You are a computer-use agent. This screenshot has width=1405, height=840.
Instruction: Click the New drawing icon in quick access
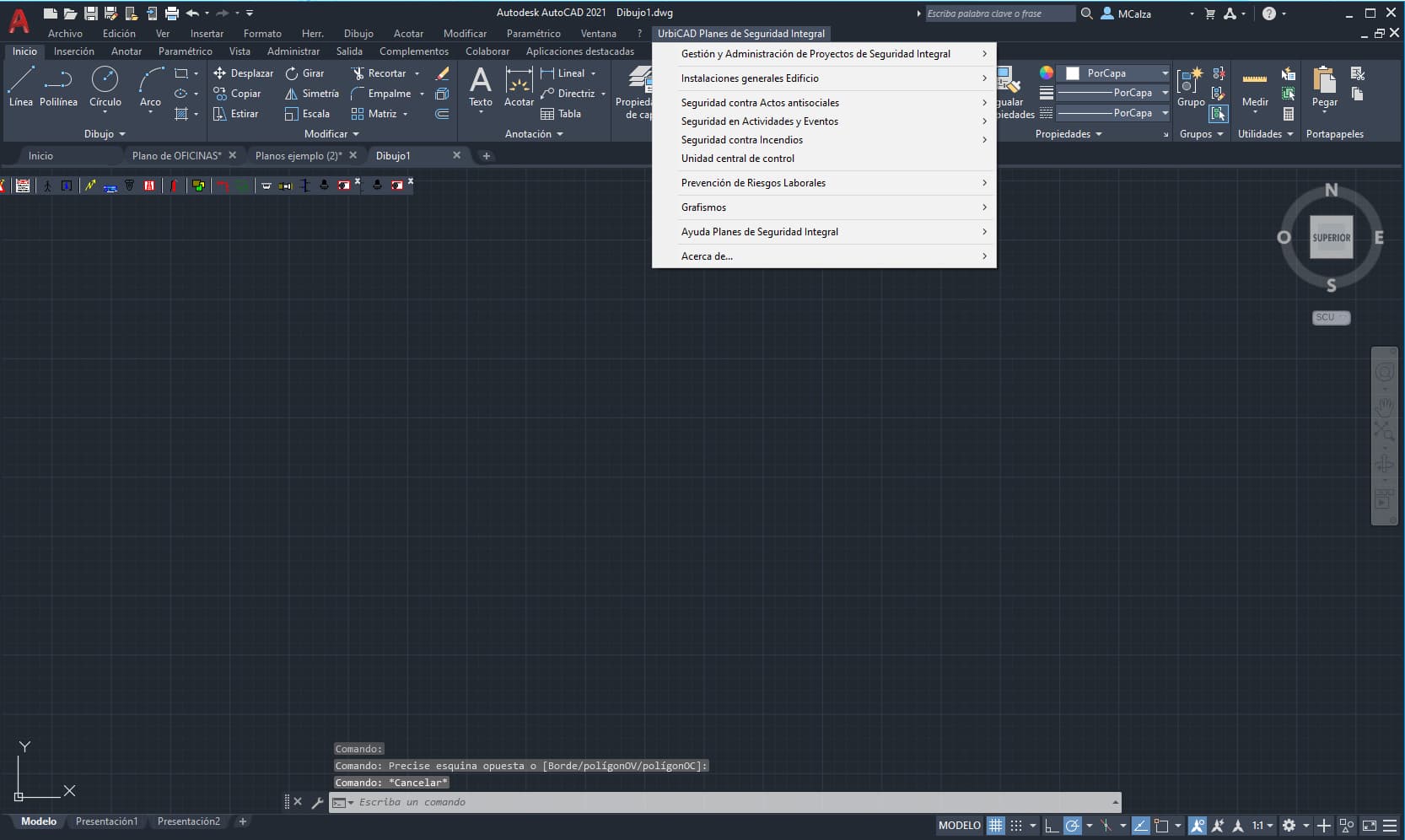[51, 13]
